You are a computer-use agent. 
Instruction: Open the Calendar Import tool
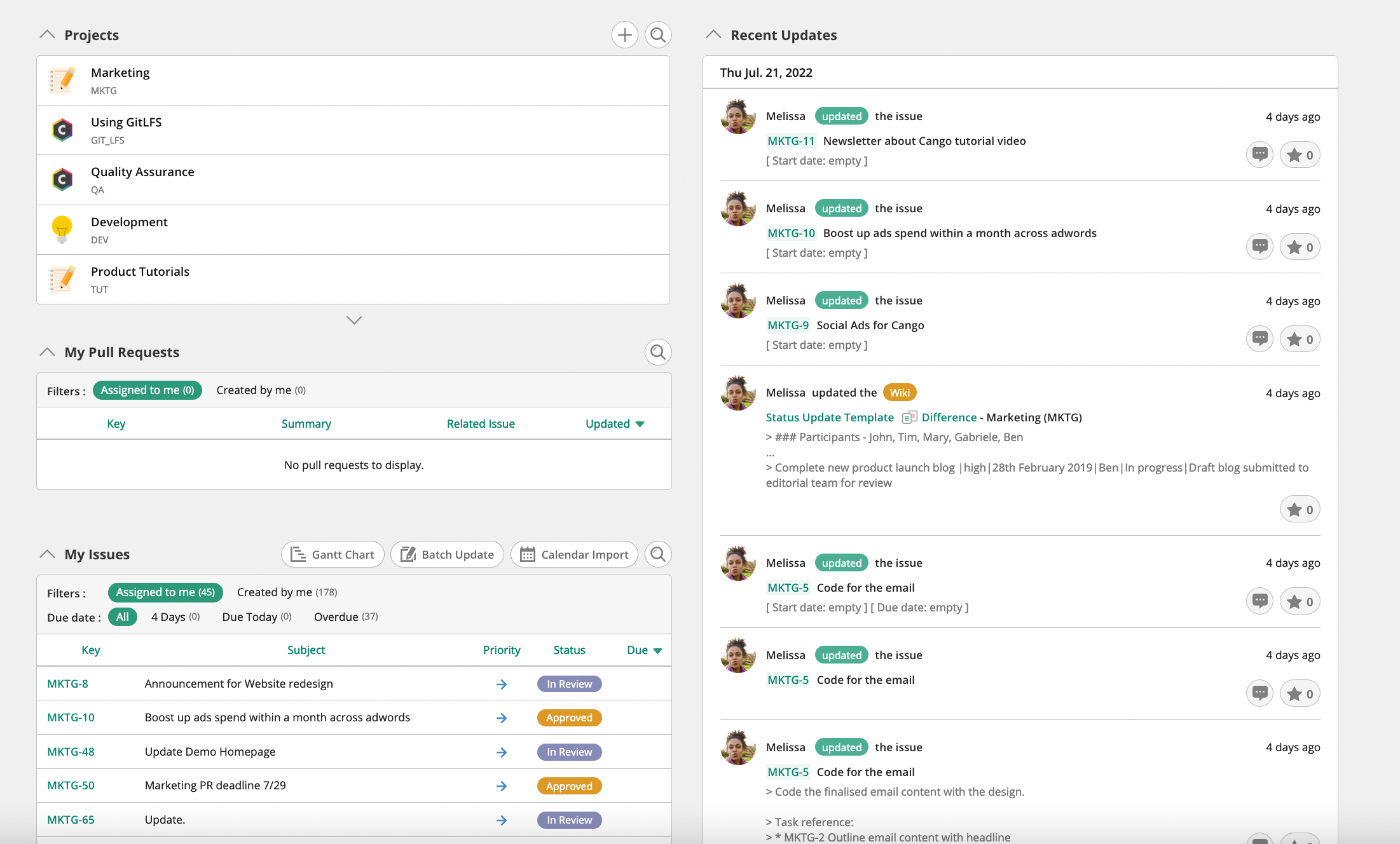[573, 554]
